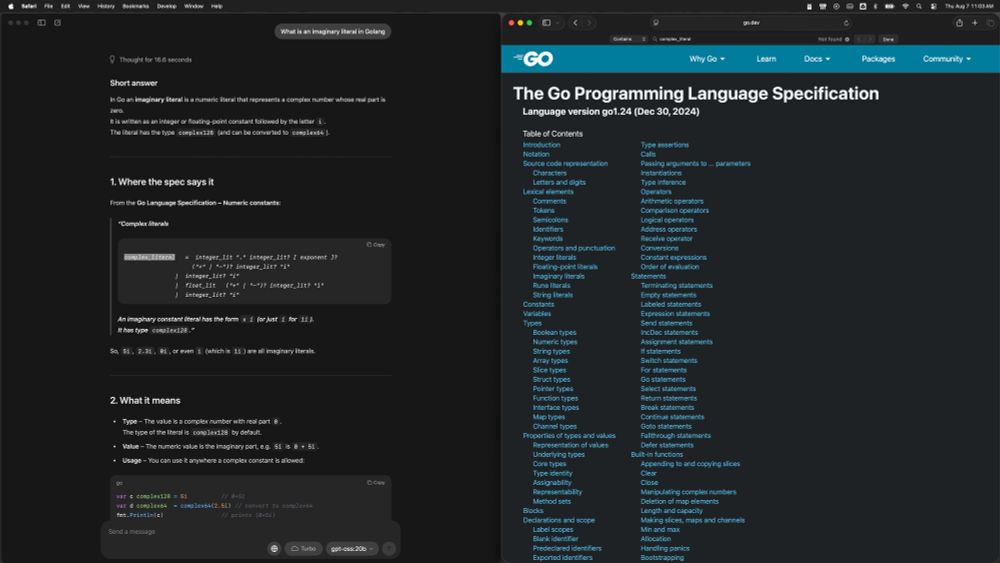Open a new Safari tab with plus
This screenshot has height=563, width=1000.
974,22
